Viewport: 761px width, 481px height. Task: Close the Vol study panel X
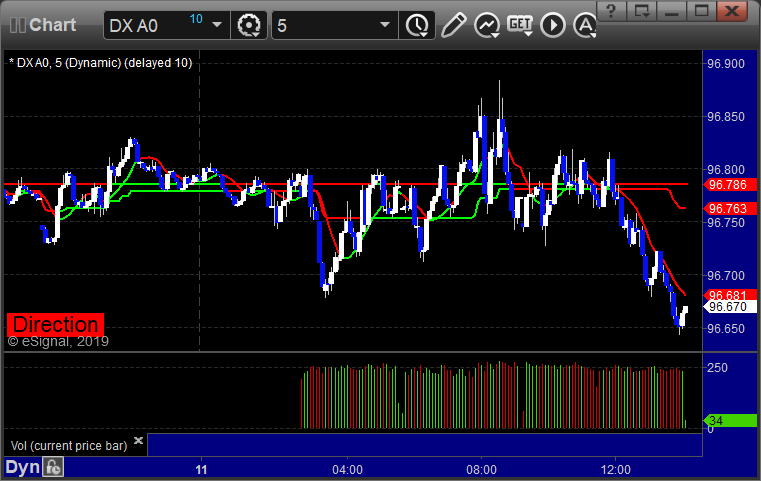[138, 441]
